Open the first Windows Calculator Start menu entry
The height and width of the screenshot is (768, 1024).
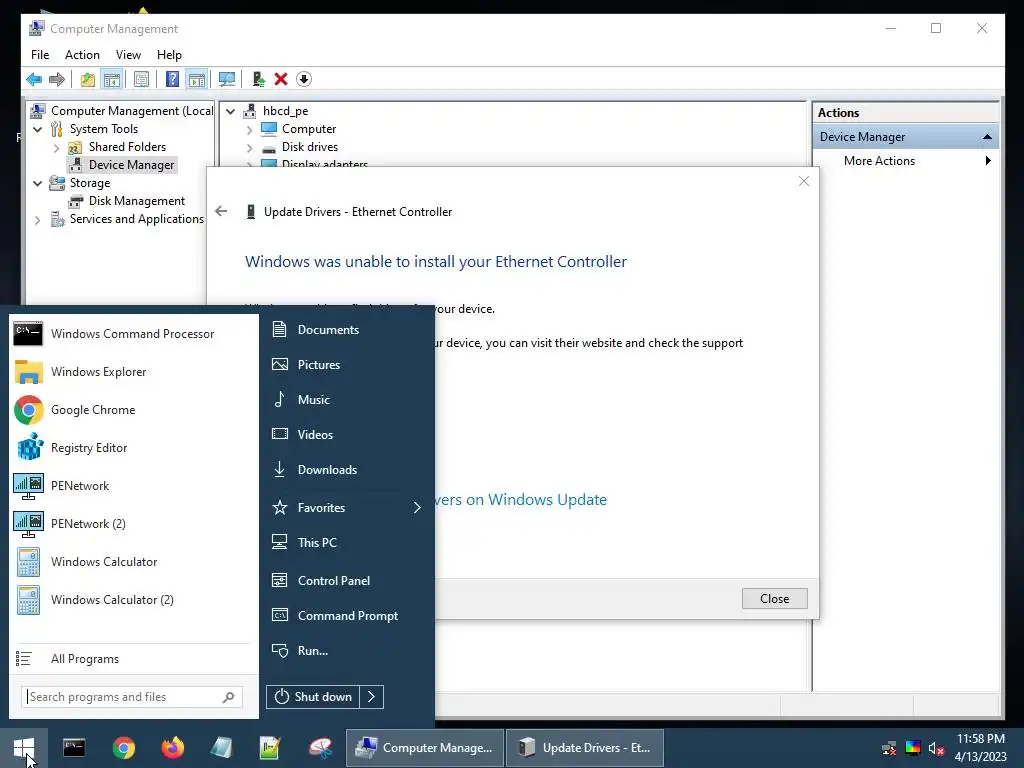coord(133,562)
